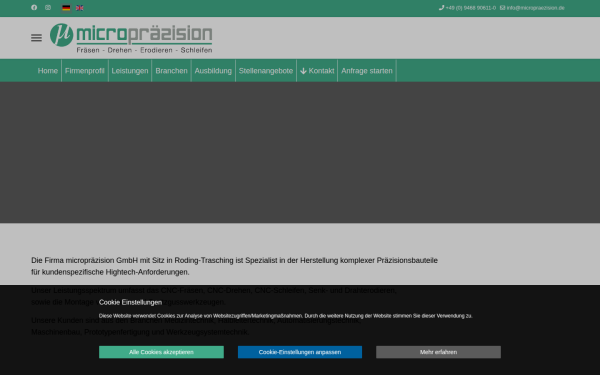
Task: Open the Leistungen menu item
Action: tap(130, 71)
